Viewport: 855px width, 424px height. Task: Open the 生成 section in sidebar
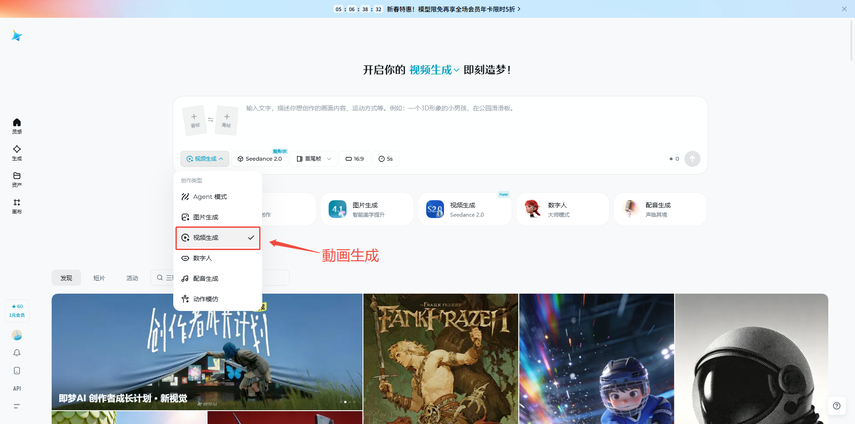tap(17, 153)
